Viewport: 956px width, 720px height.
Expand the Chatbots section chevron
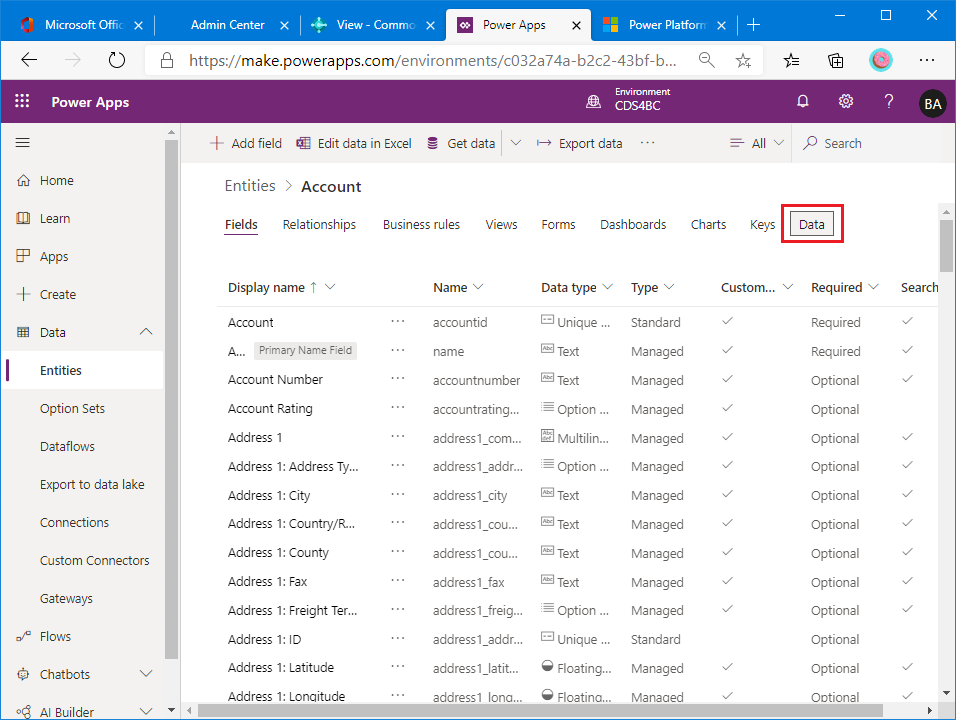point(146,674)
